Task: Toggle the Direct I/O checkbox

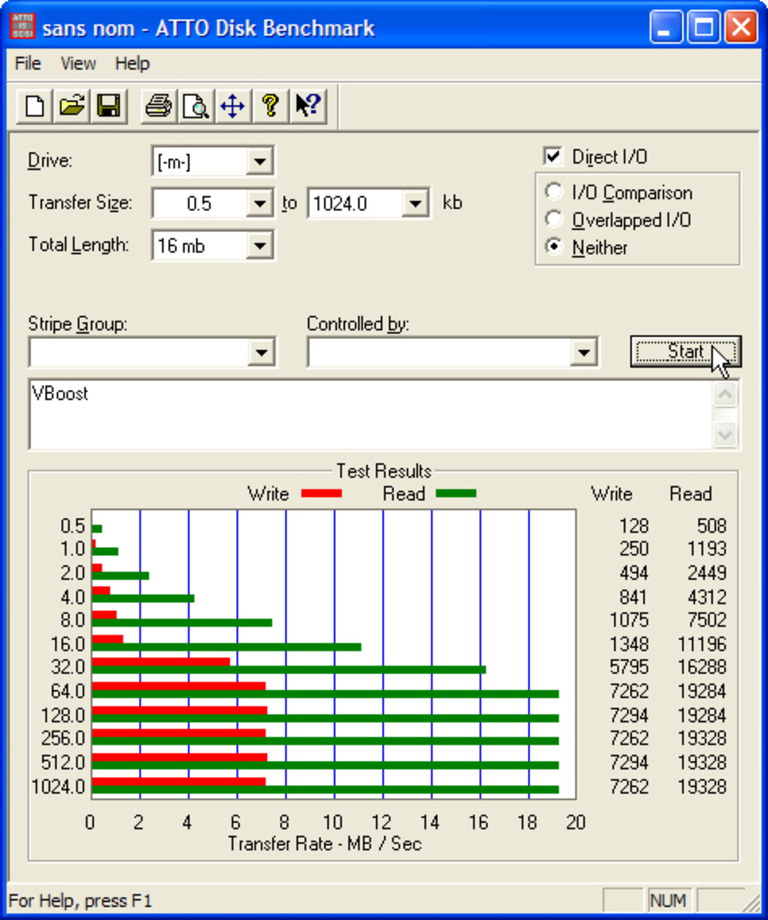Action: click(552, 157)
